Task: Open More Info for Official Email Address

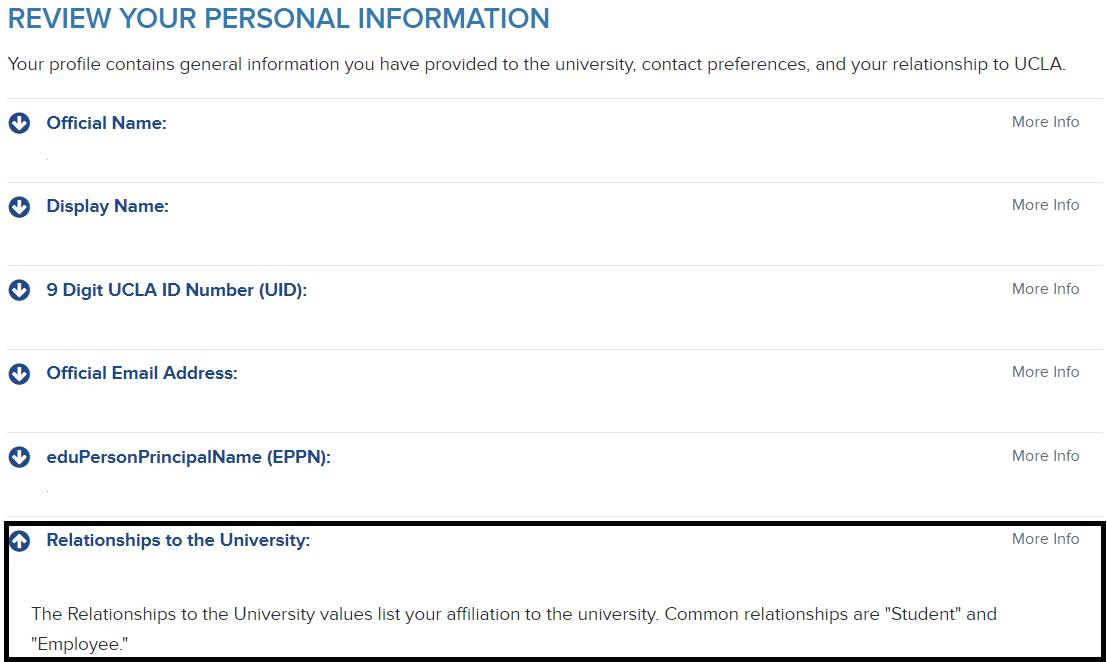Action: pyautogui.click(x=1045, y=372)
